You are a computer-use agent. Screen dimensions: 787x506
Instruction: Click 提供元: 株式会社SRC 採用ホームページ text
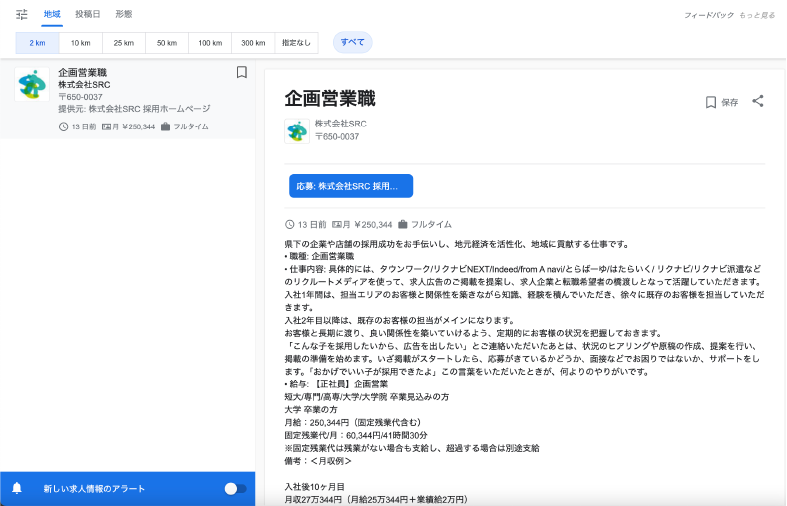[x=134, y=109]
